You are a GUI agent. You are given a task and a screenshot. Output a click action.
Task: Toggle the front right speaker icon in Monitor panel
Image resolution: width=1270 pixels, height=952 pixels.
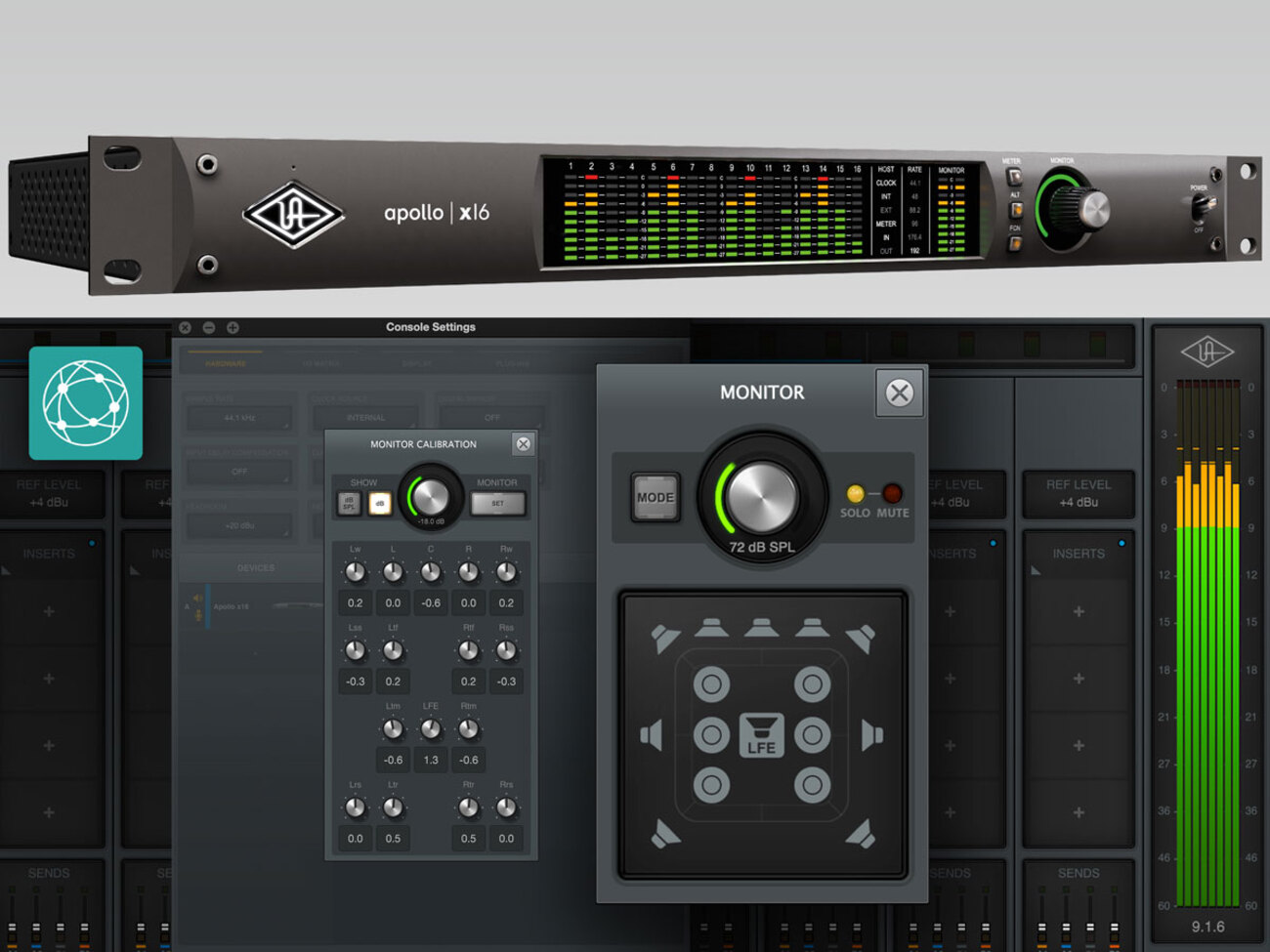click(x=812, y=627)
